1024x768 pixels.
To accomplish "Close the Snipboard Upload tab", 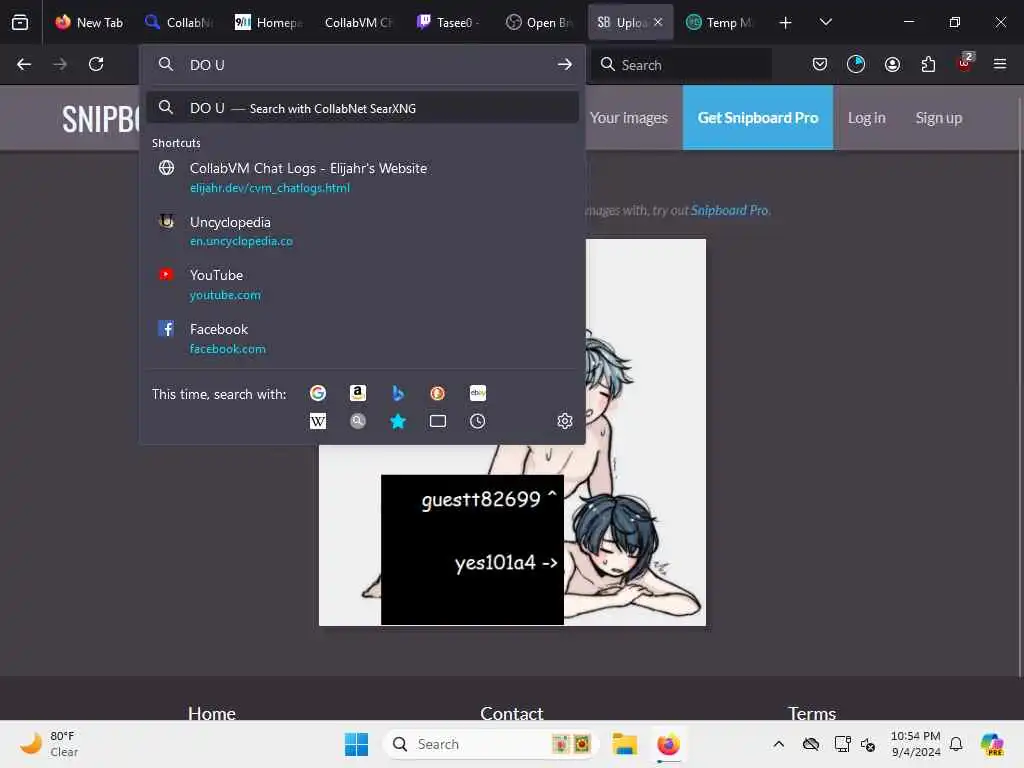I will coord(658,22).
